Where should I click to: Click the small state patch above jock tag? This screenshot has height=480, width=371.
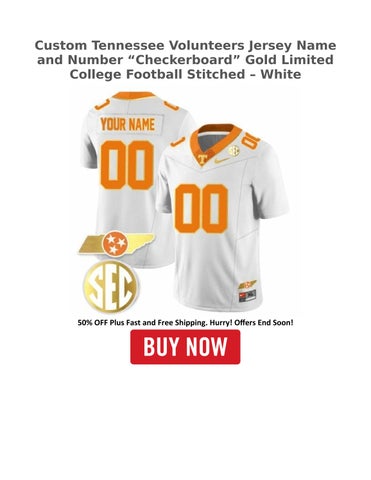click(247, 285)
